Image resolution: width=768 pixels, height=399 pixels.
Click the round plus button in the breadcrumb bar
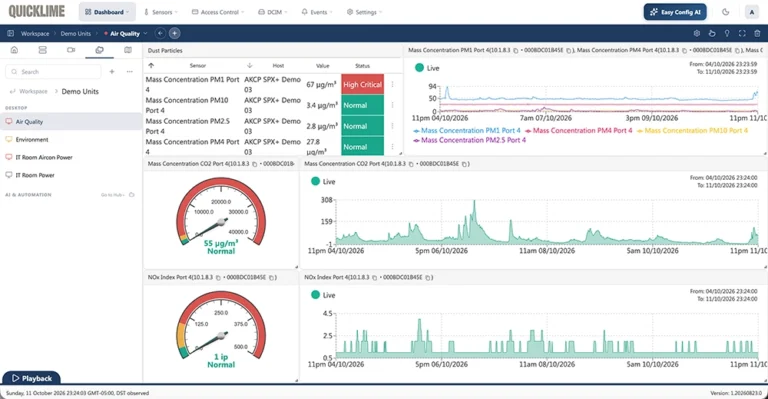(x=174, y=33)
